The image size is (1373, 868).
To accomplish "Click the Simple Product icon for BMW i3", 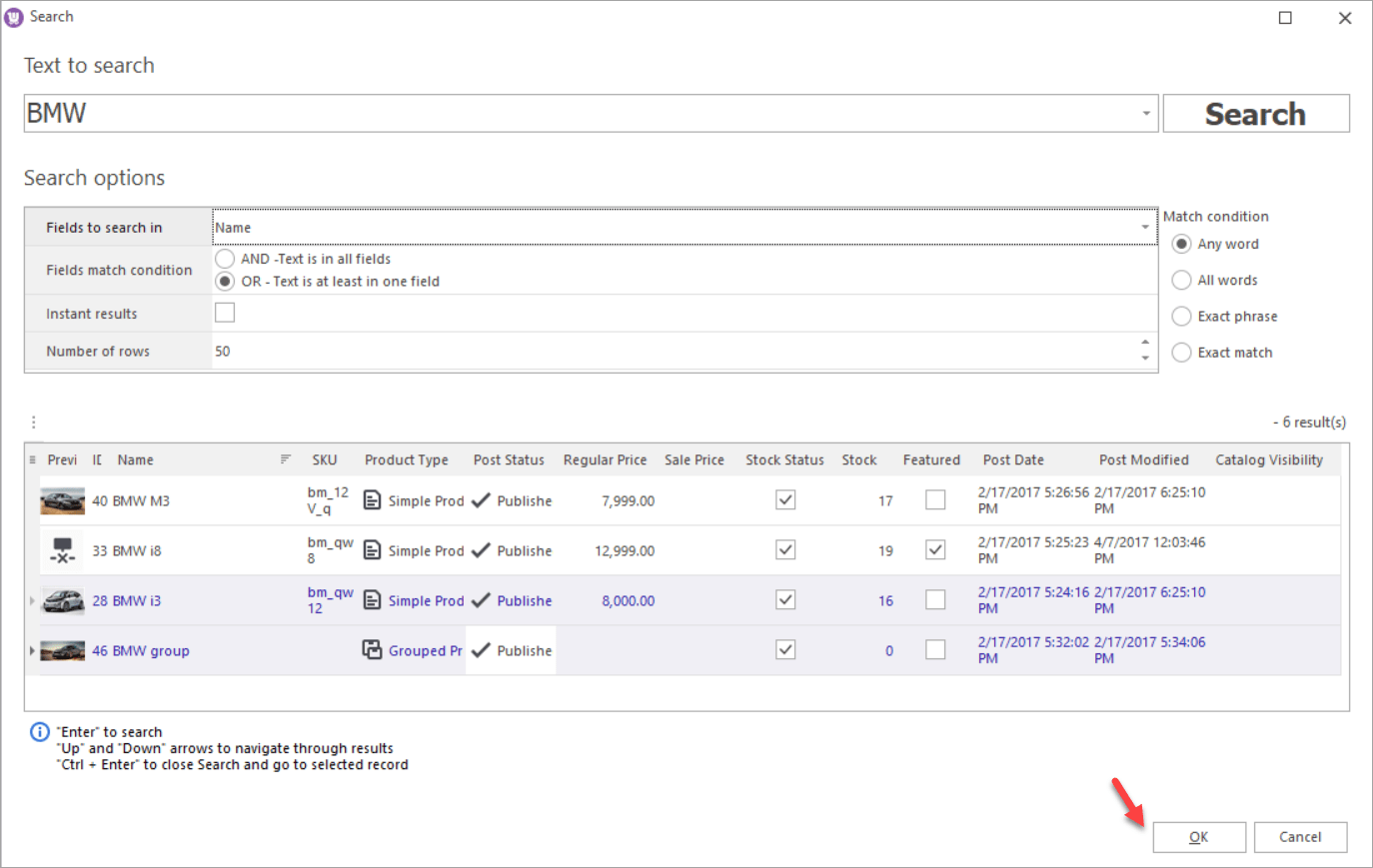I will (372, 600).
